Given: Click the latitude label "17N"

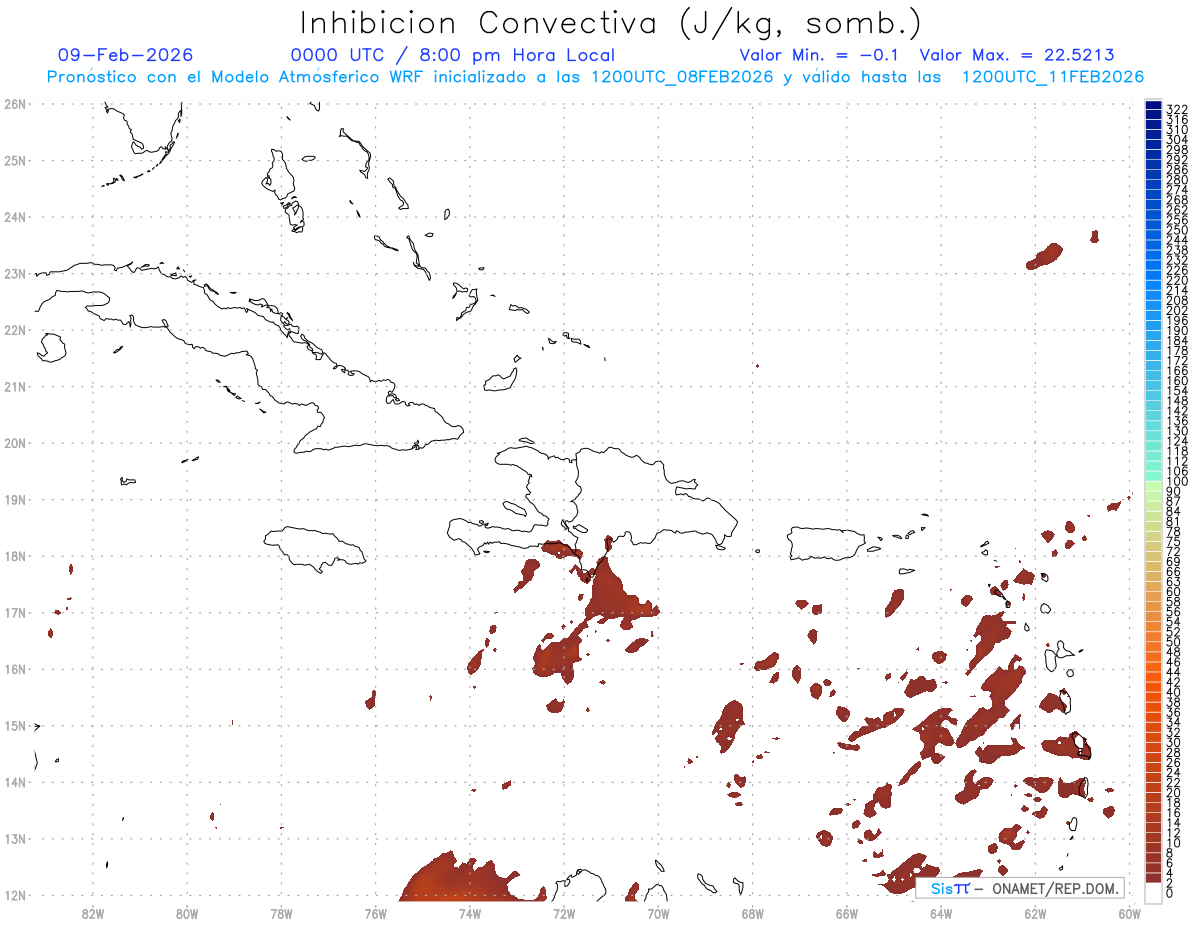Looking at the screenshot, I should coord(14,613).
